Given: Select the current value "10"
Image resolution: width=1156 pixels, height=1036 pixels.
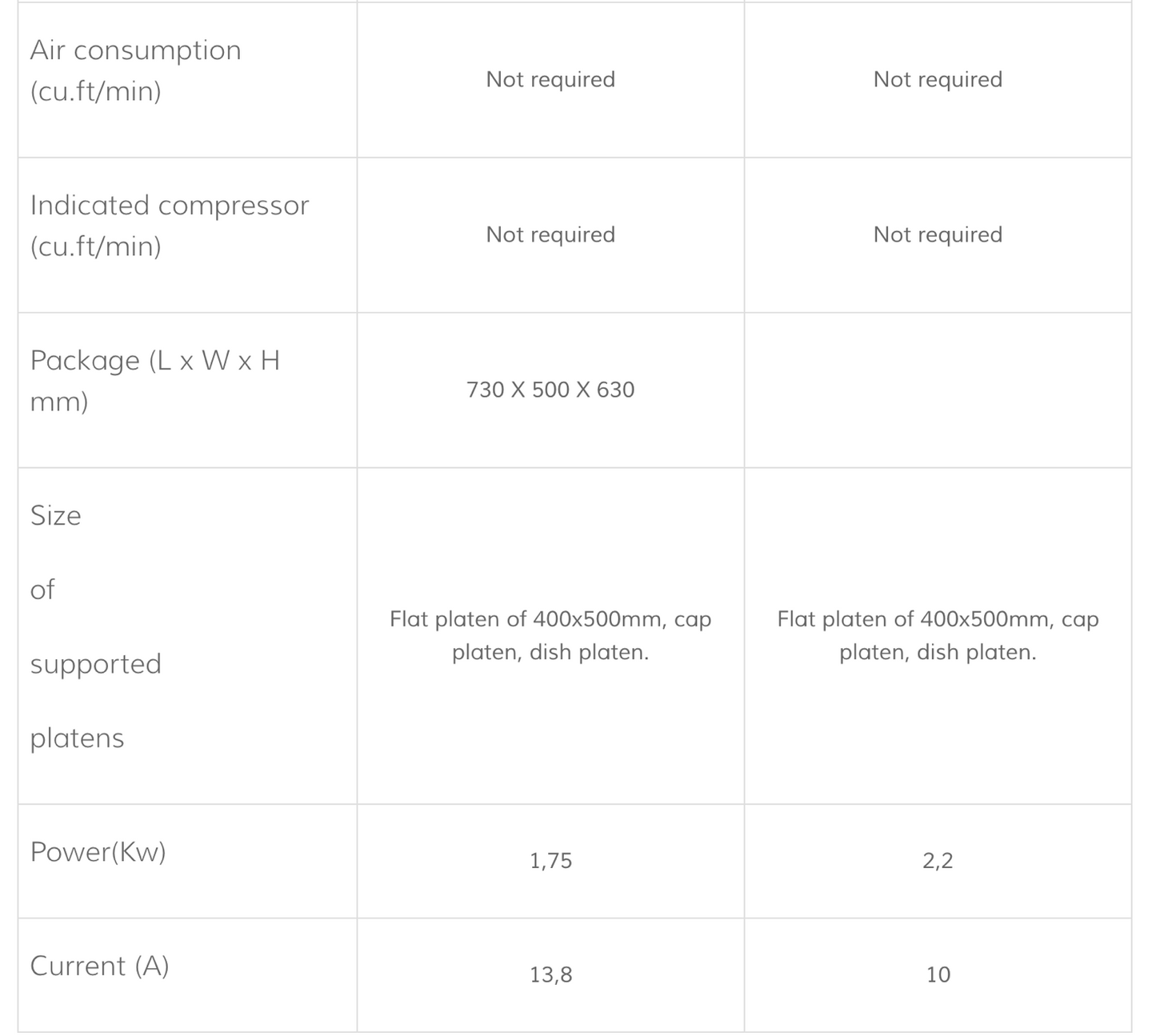Looking at the screenshot, I should (938, 974).
